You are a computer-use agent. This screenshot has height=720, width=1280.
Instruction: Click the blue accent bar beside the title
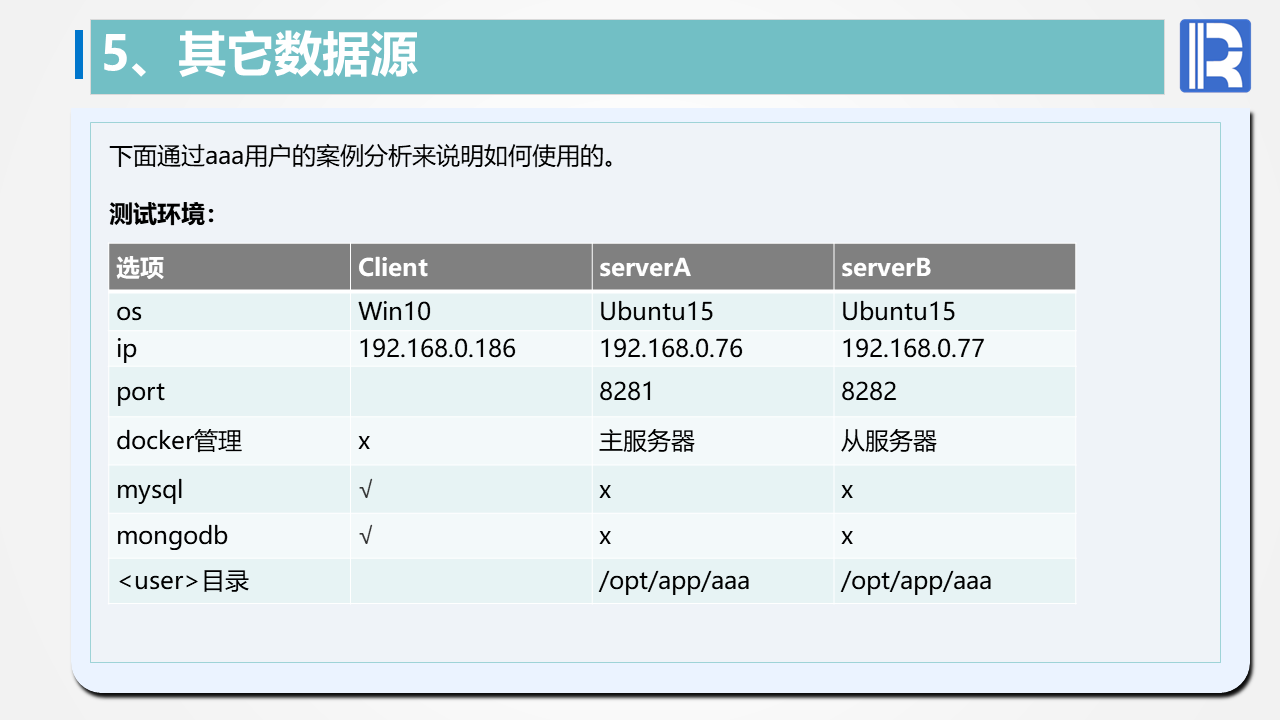pos(79,55)
